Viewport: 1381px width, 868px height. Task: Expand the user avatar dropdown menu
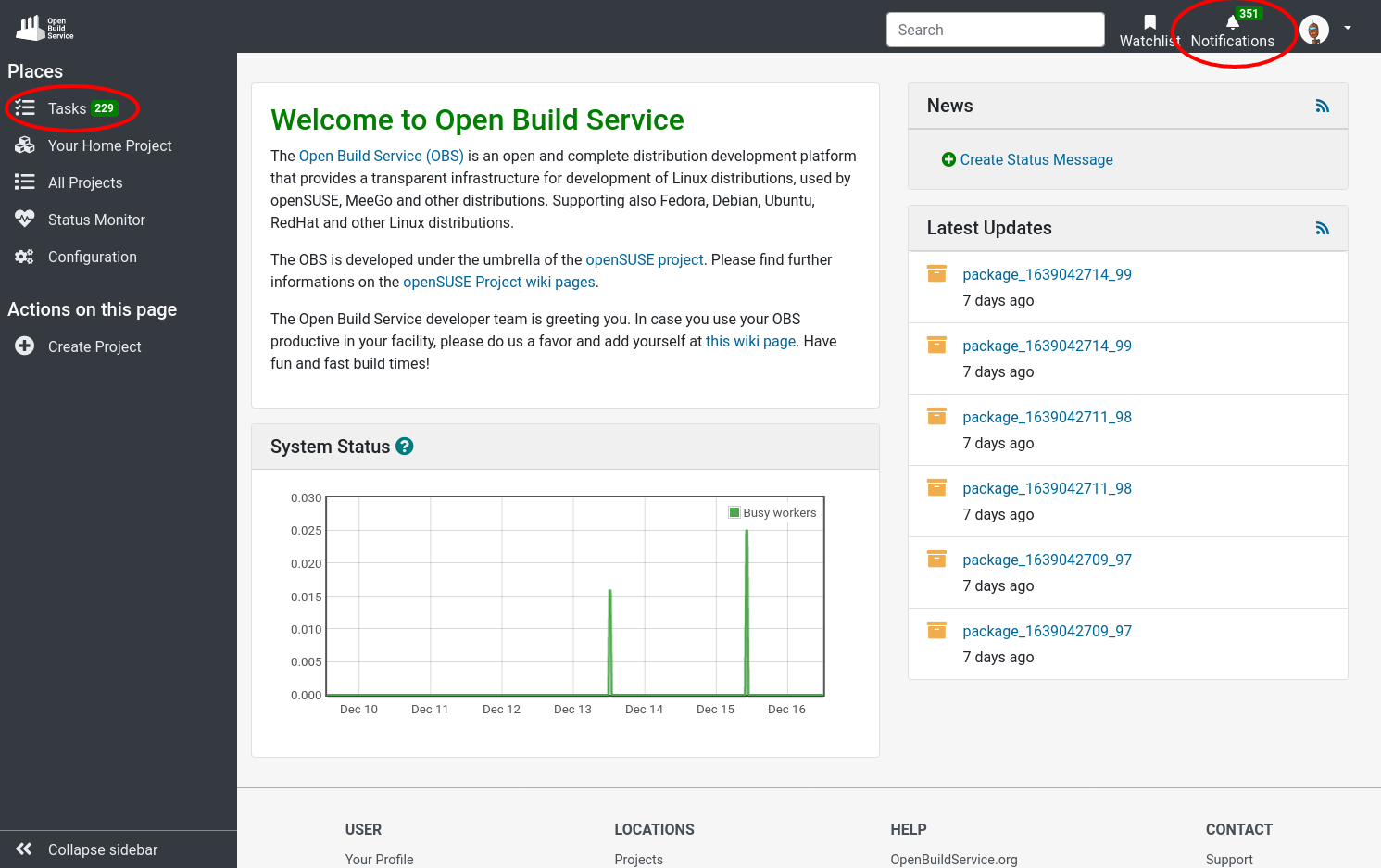coord(1347,29)
